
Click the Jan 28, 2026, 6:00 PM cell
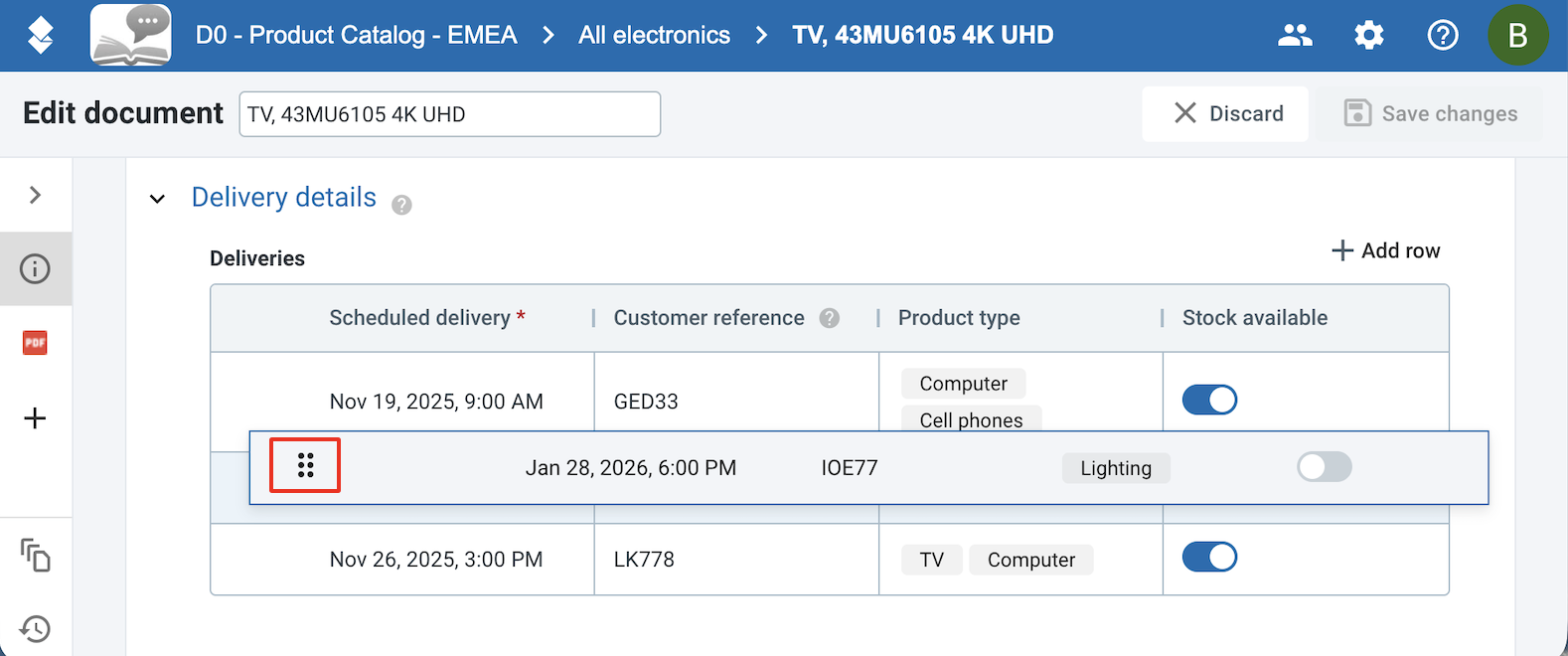pos(631,468)
